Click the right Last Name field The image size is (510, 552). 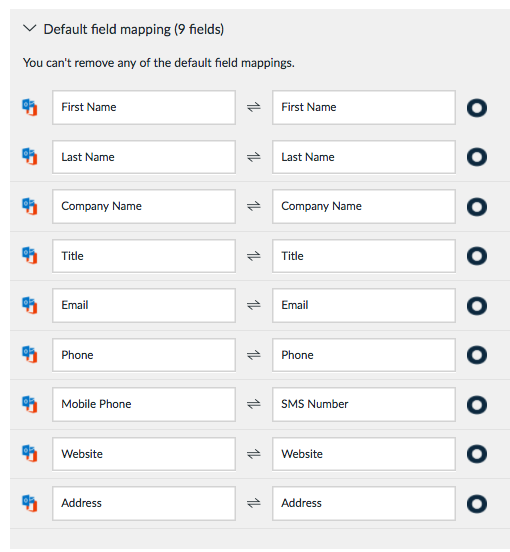(364, 157)
